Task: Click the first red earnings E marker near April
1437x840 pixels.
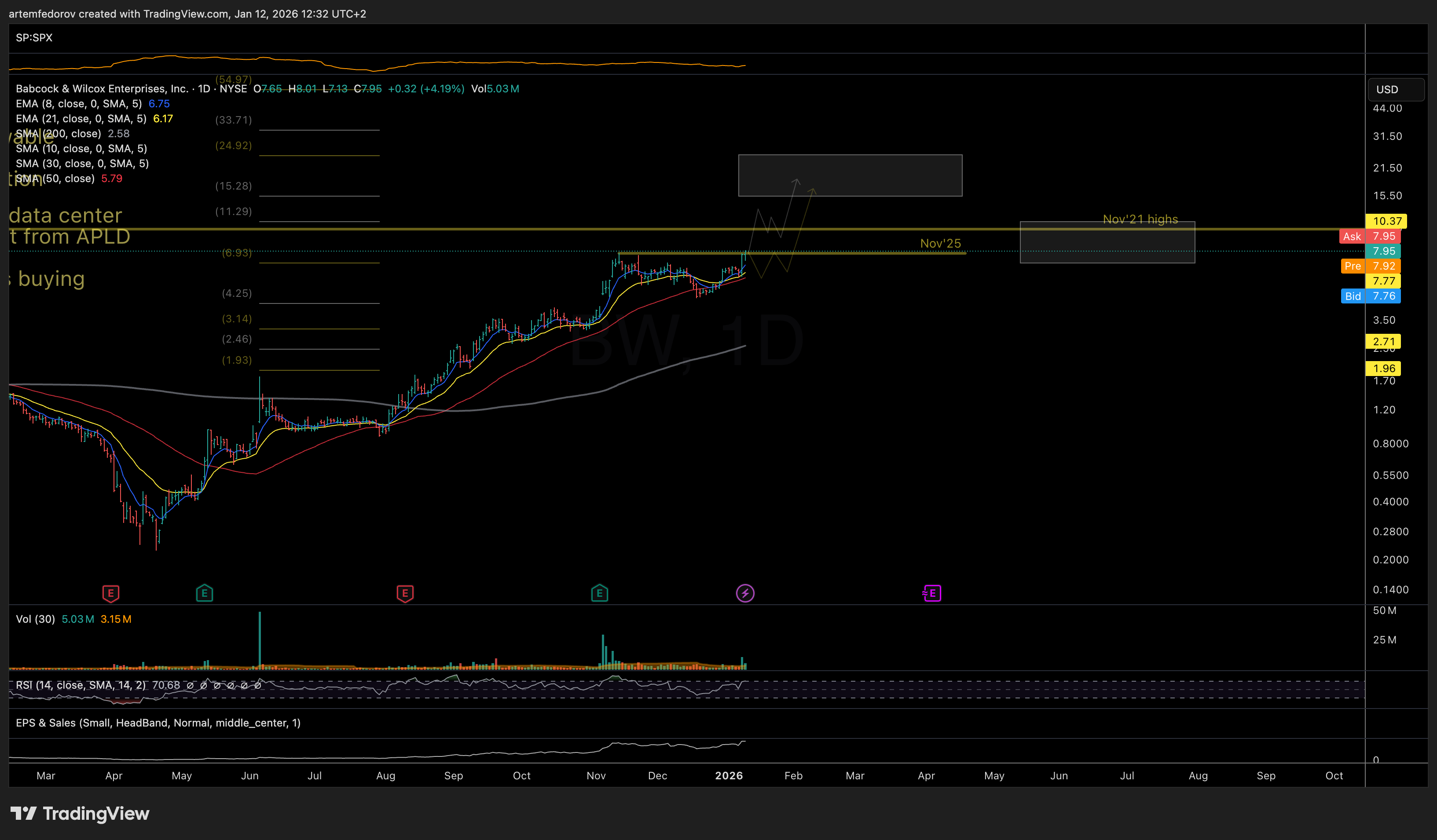Action: click(x=110, y=593)
